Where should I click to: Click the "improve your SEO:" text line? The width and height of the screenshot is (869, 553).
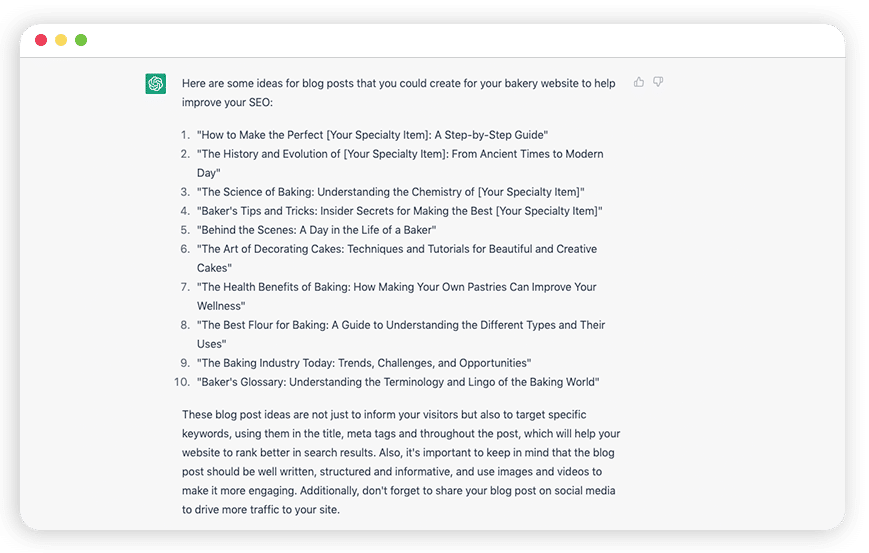(x=227, y=103)
